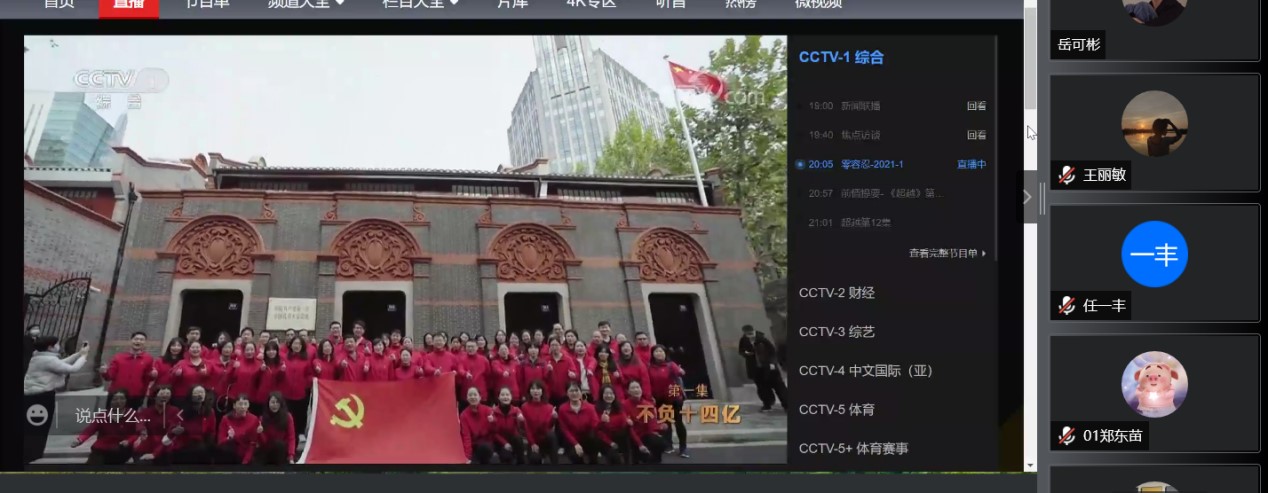Collapse the comment bar with the left chevron
The height and width of the screenshot is (493, 1268).
(x=180, y=415)
